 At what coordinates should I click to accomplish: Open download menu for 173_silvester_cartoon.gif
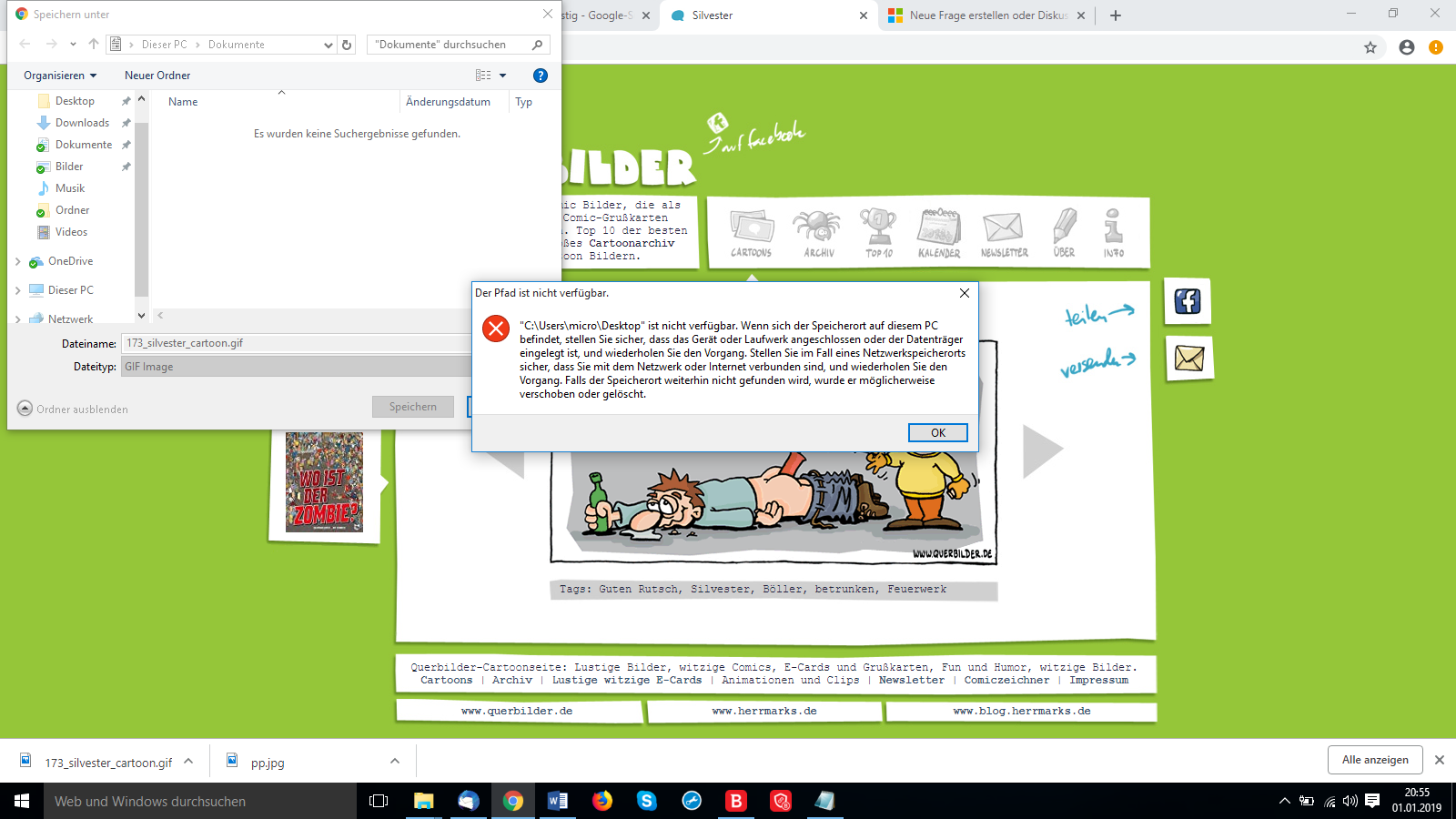point(188,761)
